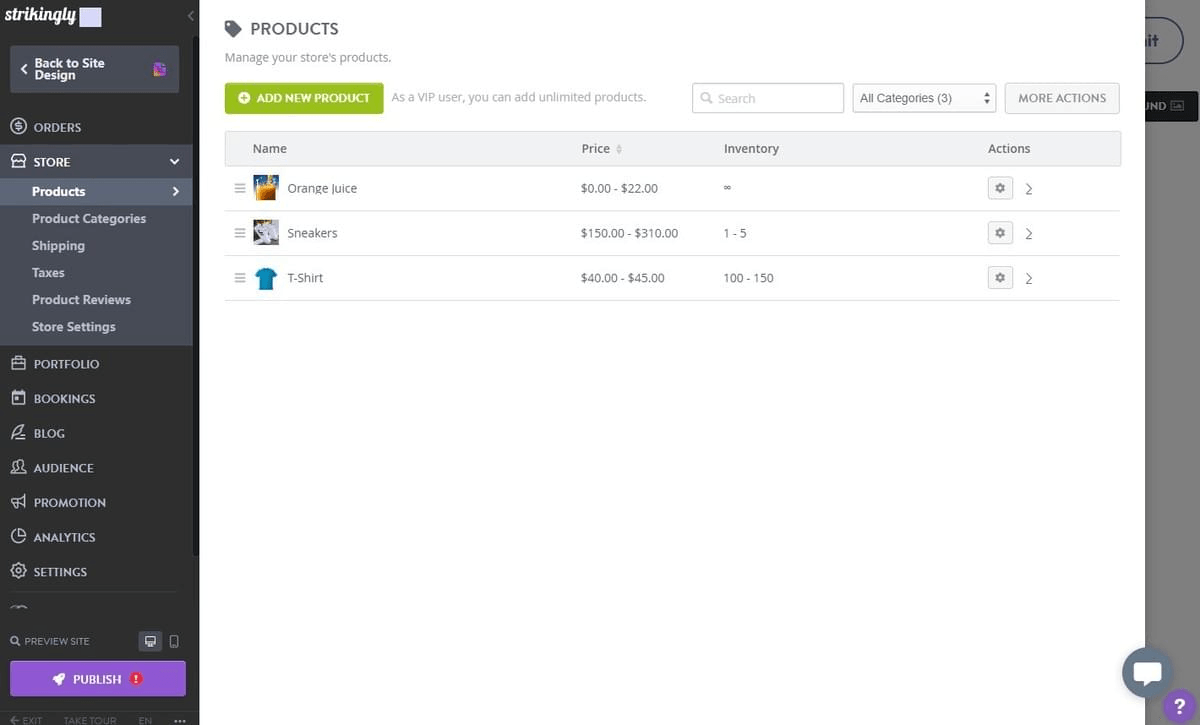Open gear settings for Sneakers
Screen dimensions: 1200x725
tap(1000, 233)
